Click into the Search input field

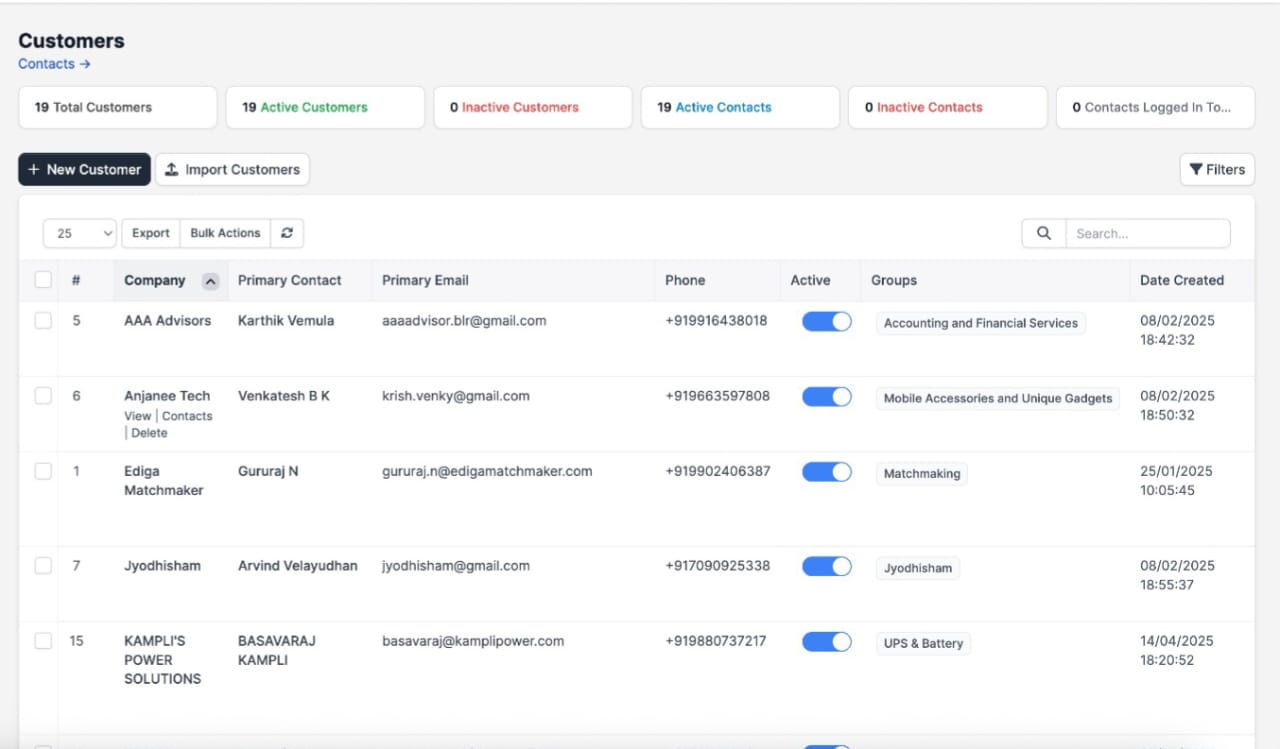coord(1147,233)
